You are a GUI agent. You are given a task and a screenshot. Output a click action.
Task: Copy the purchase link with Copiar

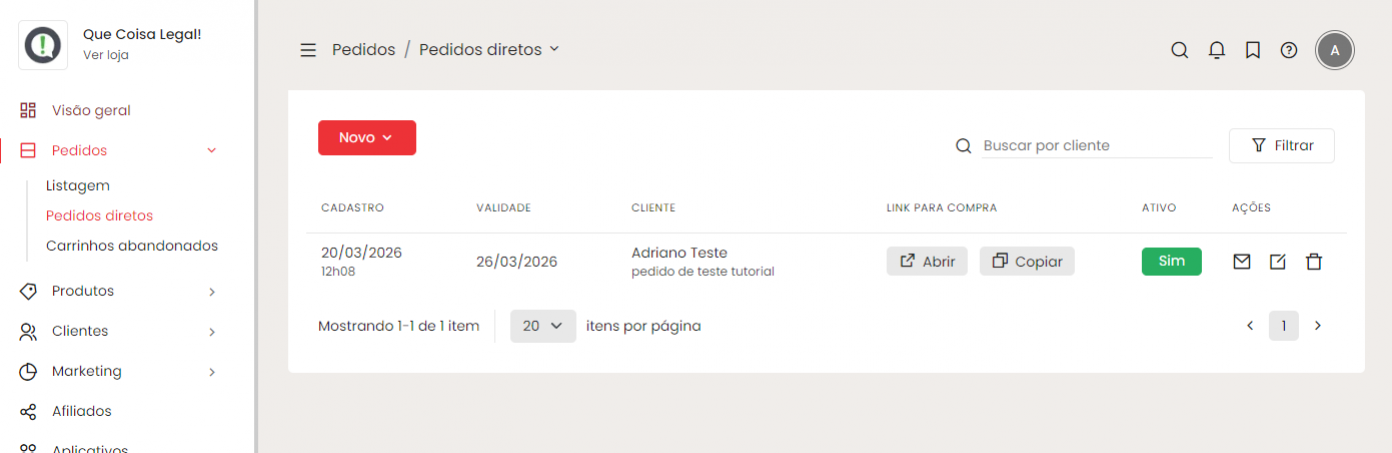coord(1027,261)
